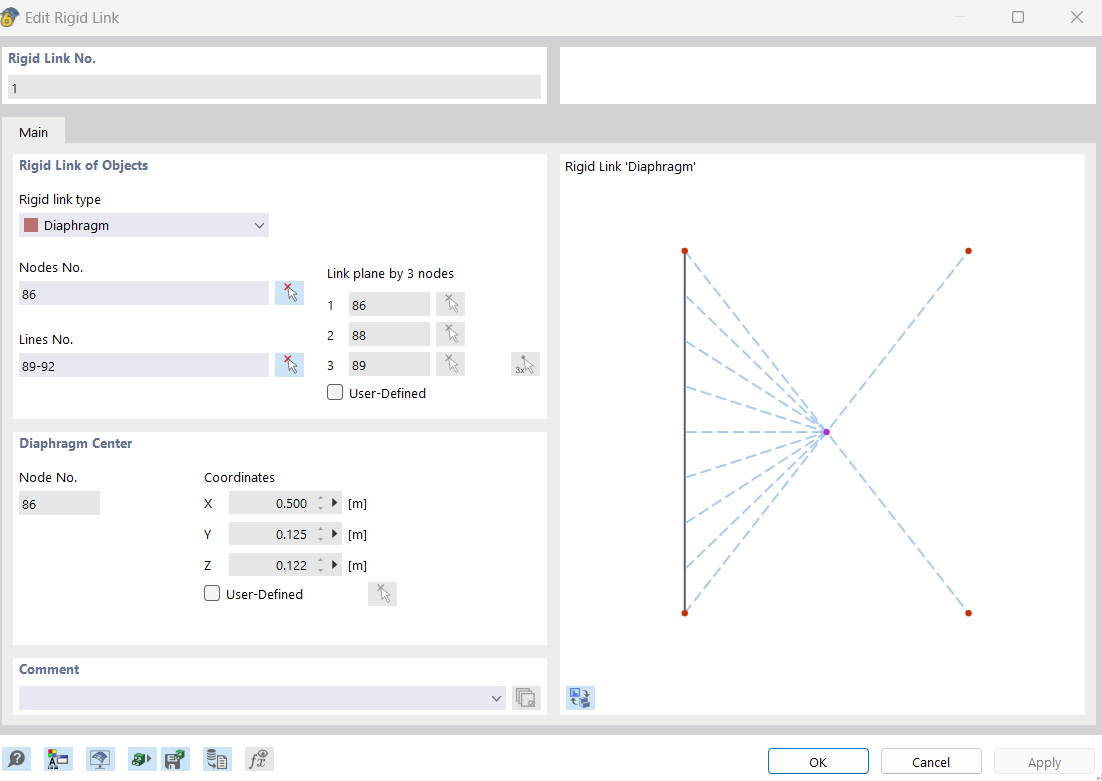Open the comment library icon

click(526, 698)
